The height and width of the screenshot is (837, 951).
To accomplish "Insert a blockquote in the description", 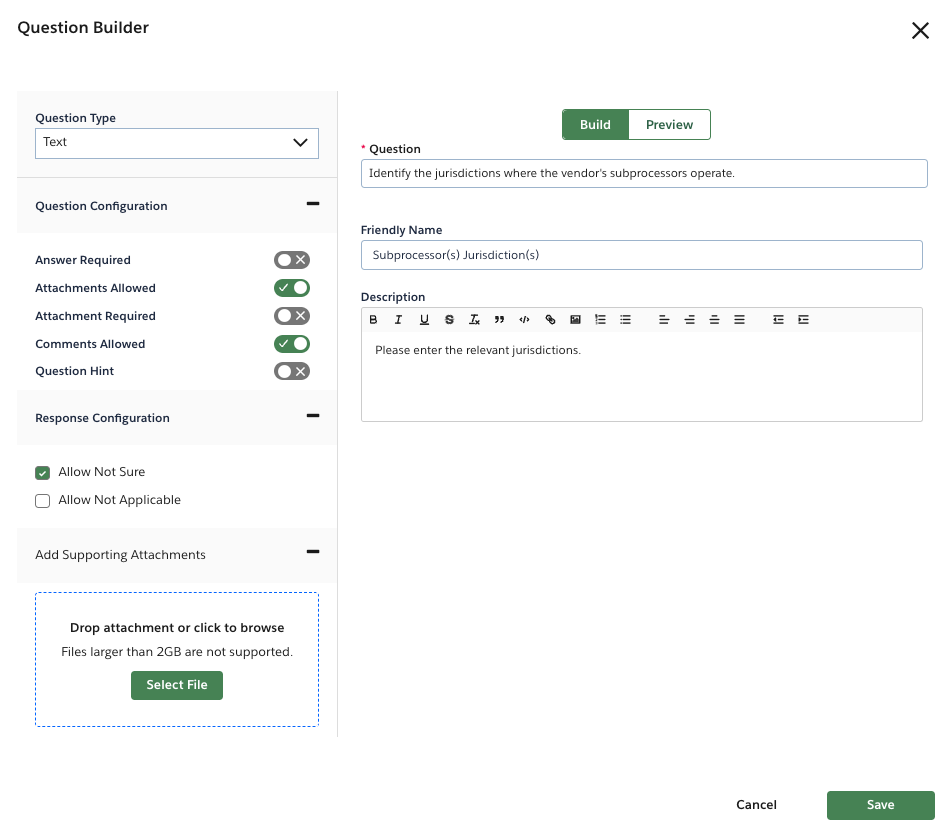I will tap(499, 319).
